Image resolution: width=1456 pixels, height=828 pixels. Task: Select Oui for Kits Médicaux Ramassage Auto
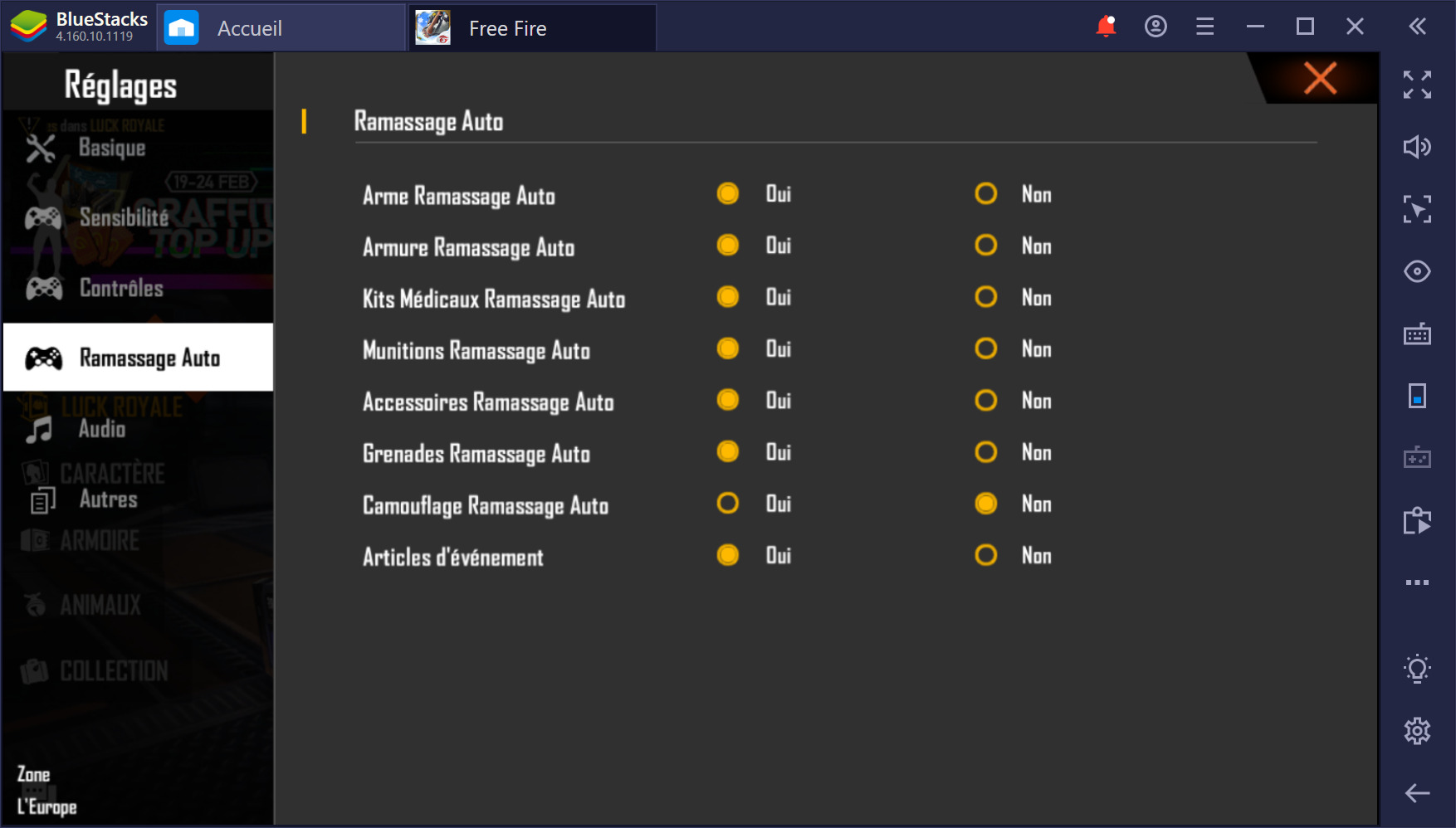coord(728,297)
